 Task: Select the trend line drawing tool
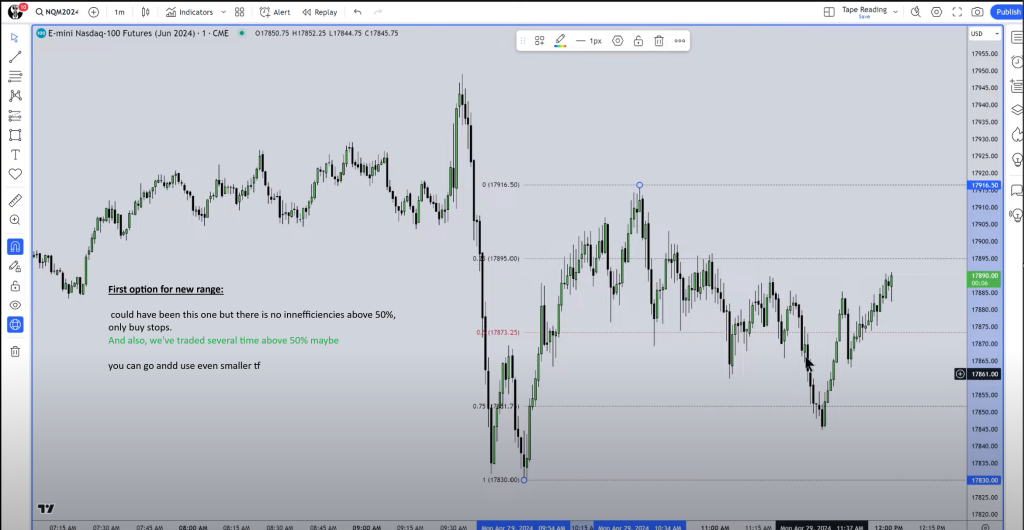click(x=15, y=57)
